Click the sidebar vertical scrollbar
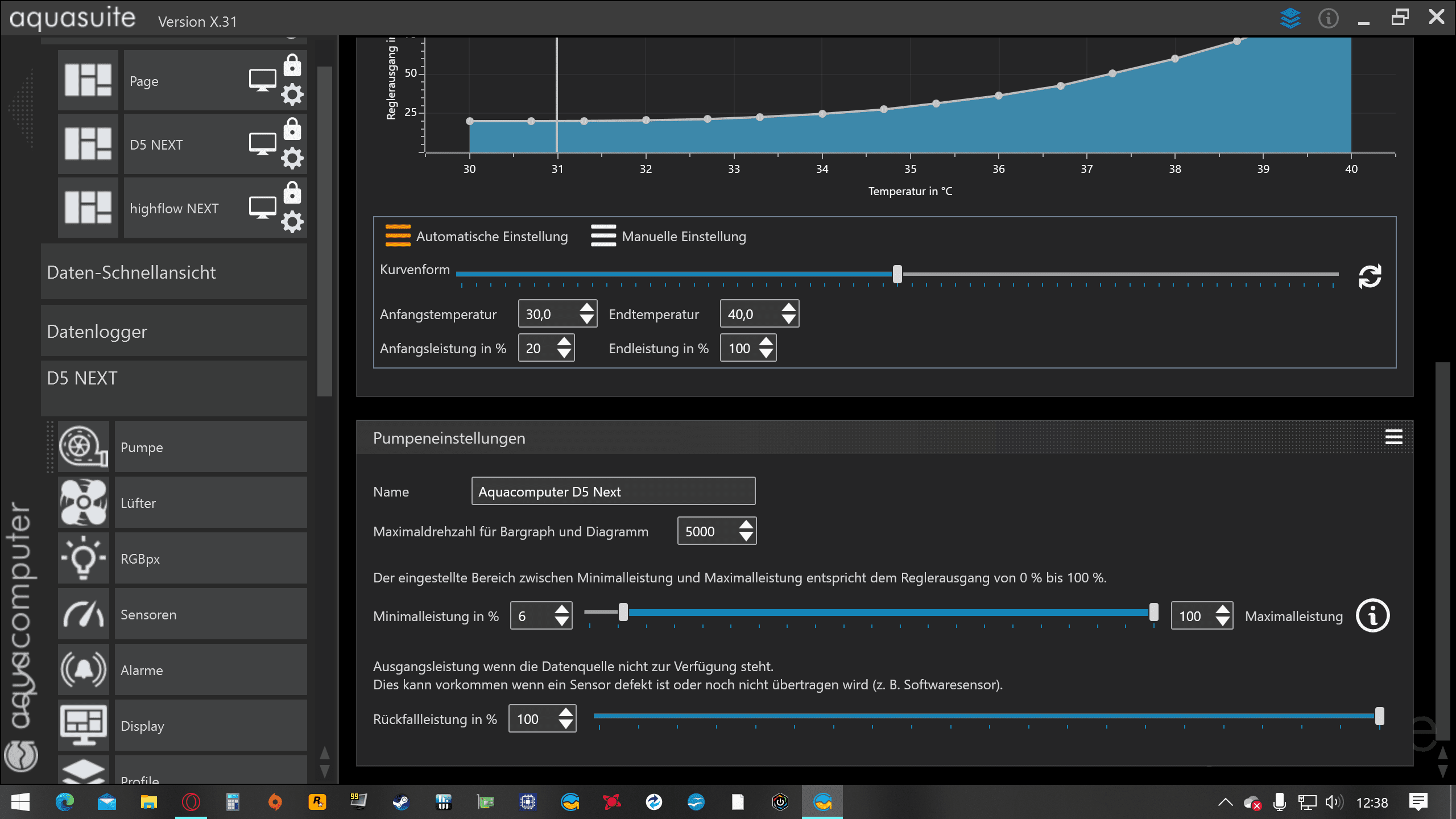The image size is (1456, 819). coord(324,231)
